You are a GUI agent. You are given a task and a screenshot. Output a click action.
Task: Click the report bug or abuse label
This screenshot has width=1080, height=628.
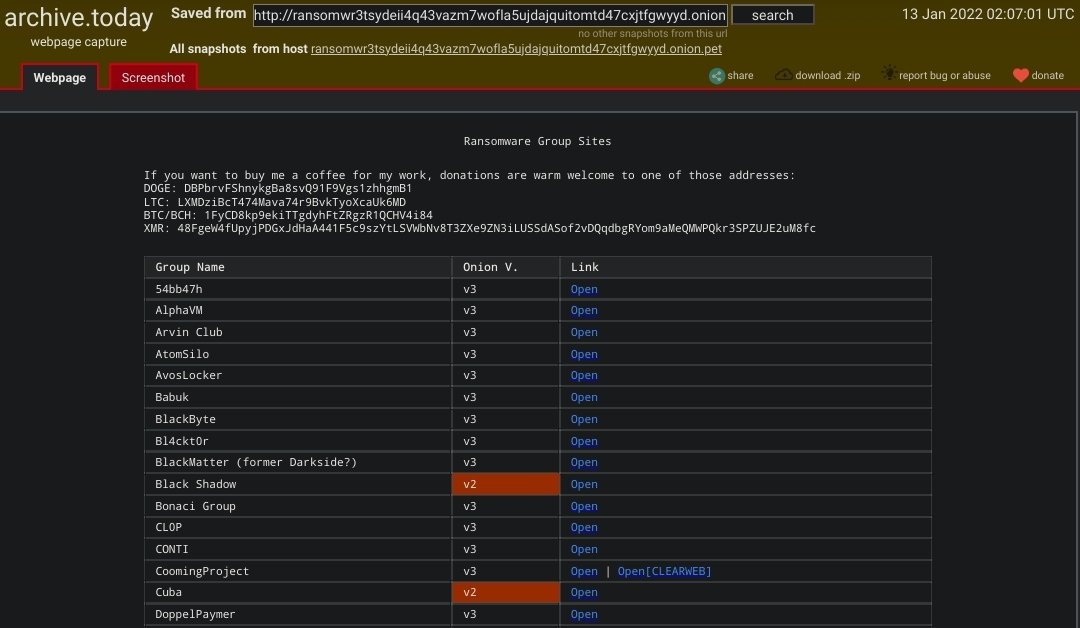[944, 76]
